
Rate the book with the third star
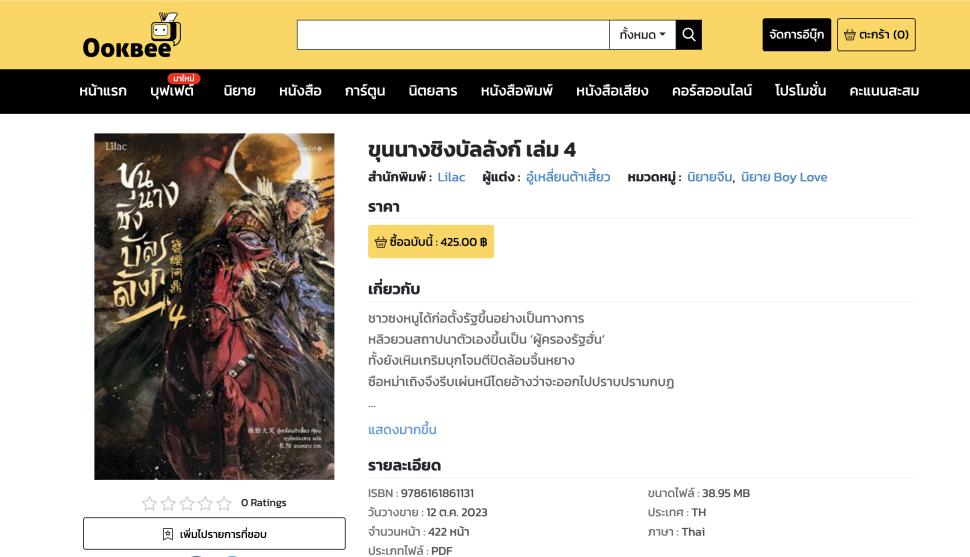(187, 503)
